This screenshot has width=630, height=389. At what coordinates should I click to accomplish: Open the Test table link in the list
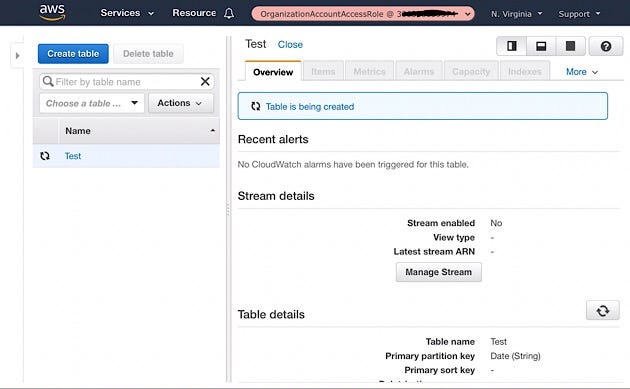(73, 156)
